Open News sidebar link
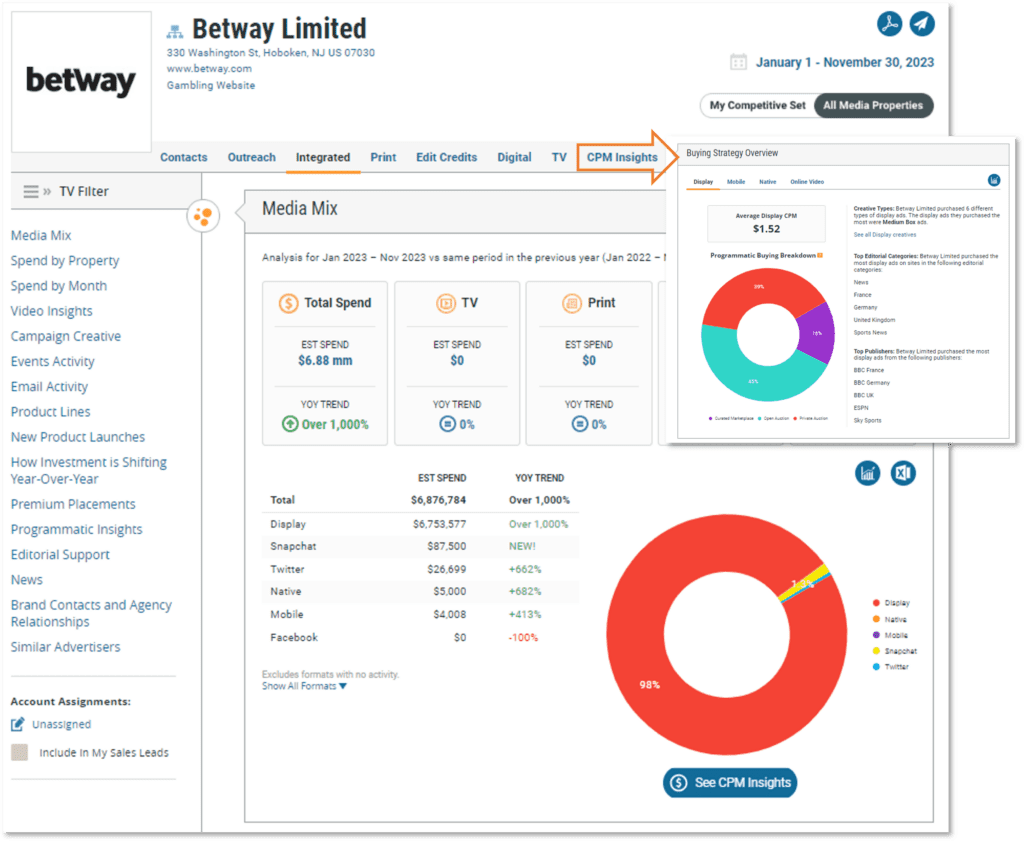 coord(27,580)
